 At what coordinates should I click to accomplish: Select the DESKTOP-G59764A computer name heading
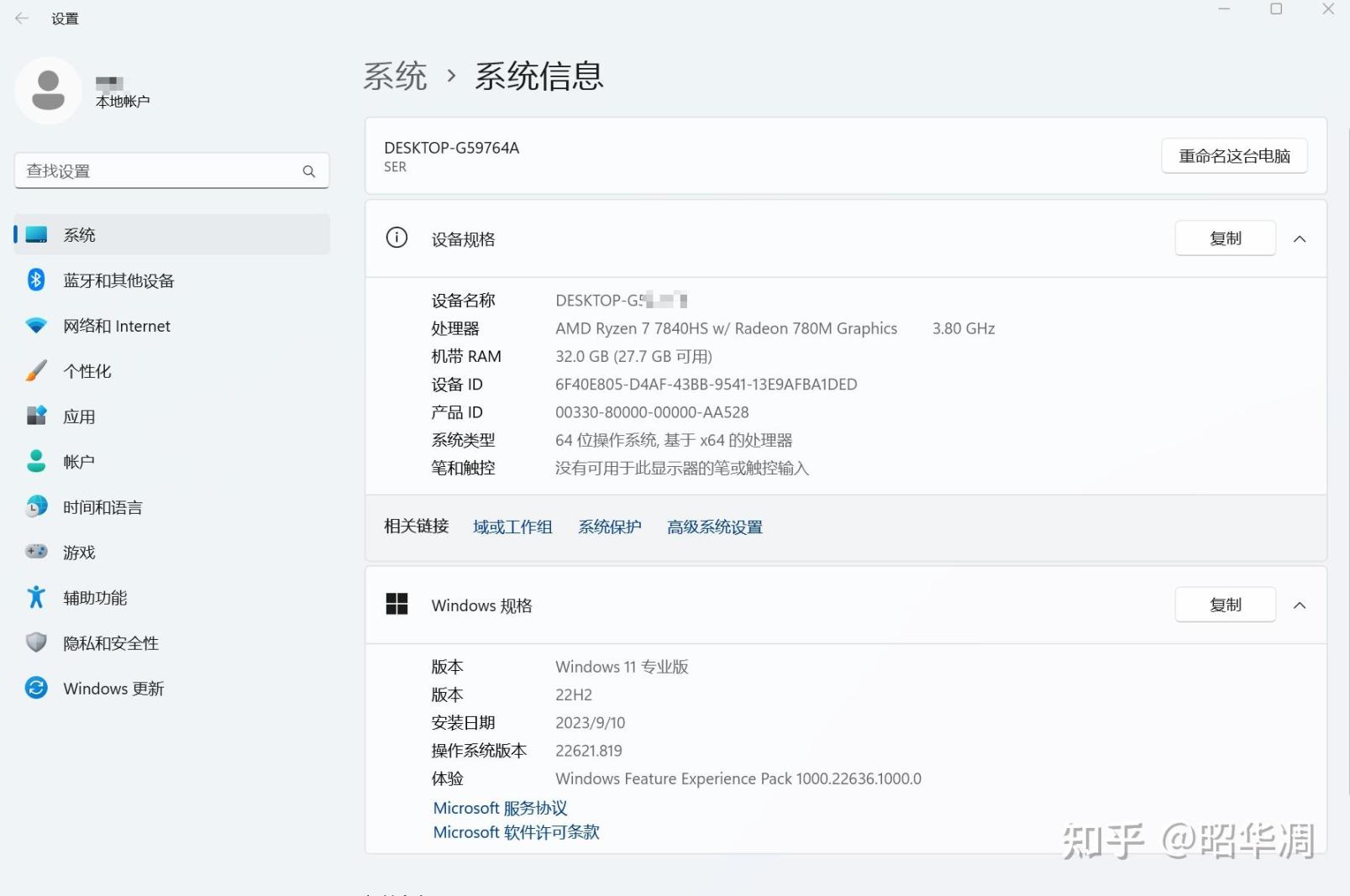452,148
